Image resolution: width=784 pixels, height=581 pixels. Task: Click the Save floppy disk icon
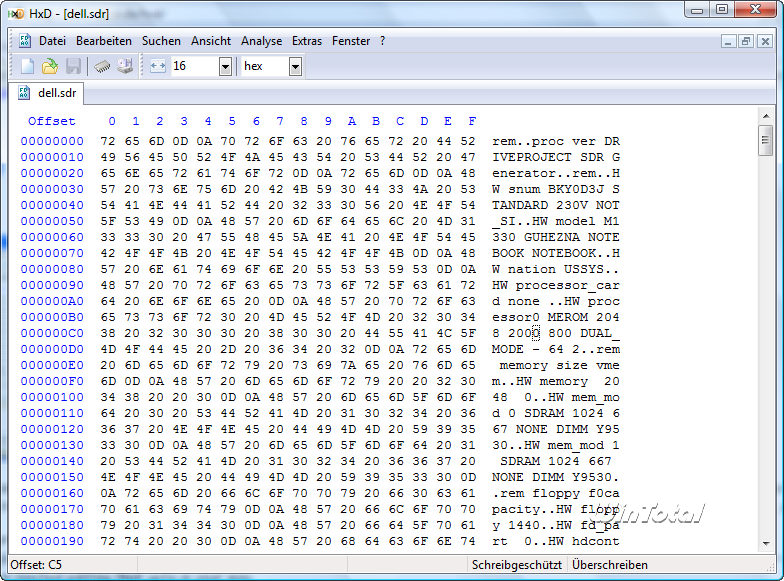coord(74,66)
